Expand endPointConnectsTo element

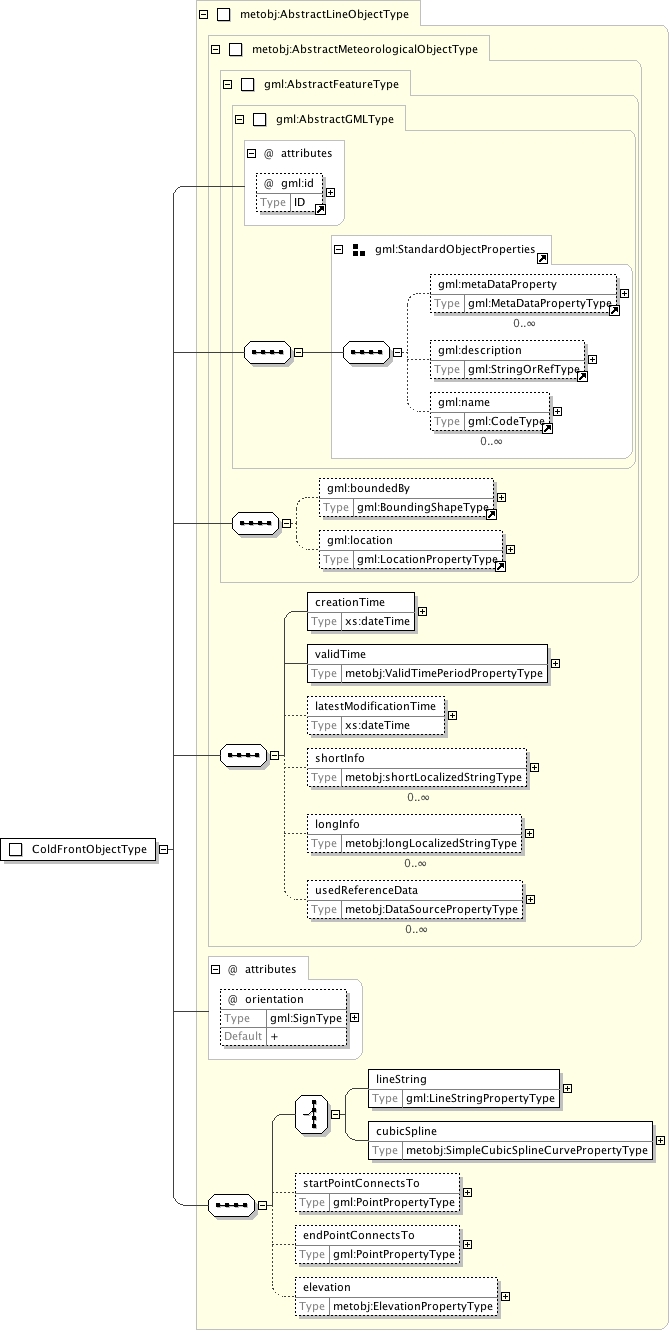pyautogui.click(x=467, y=1244)
